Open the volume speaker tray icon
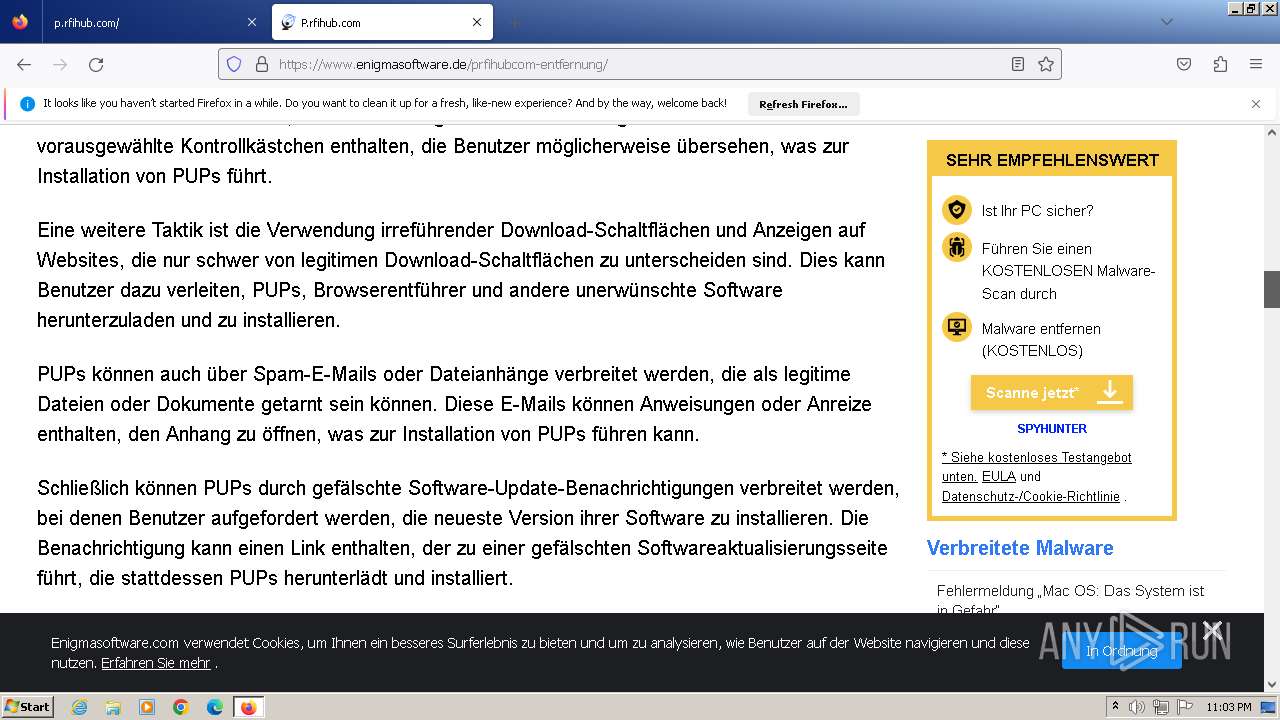This screenshot has width=1280, height=720. click(1136, 707)
